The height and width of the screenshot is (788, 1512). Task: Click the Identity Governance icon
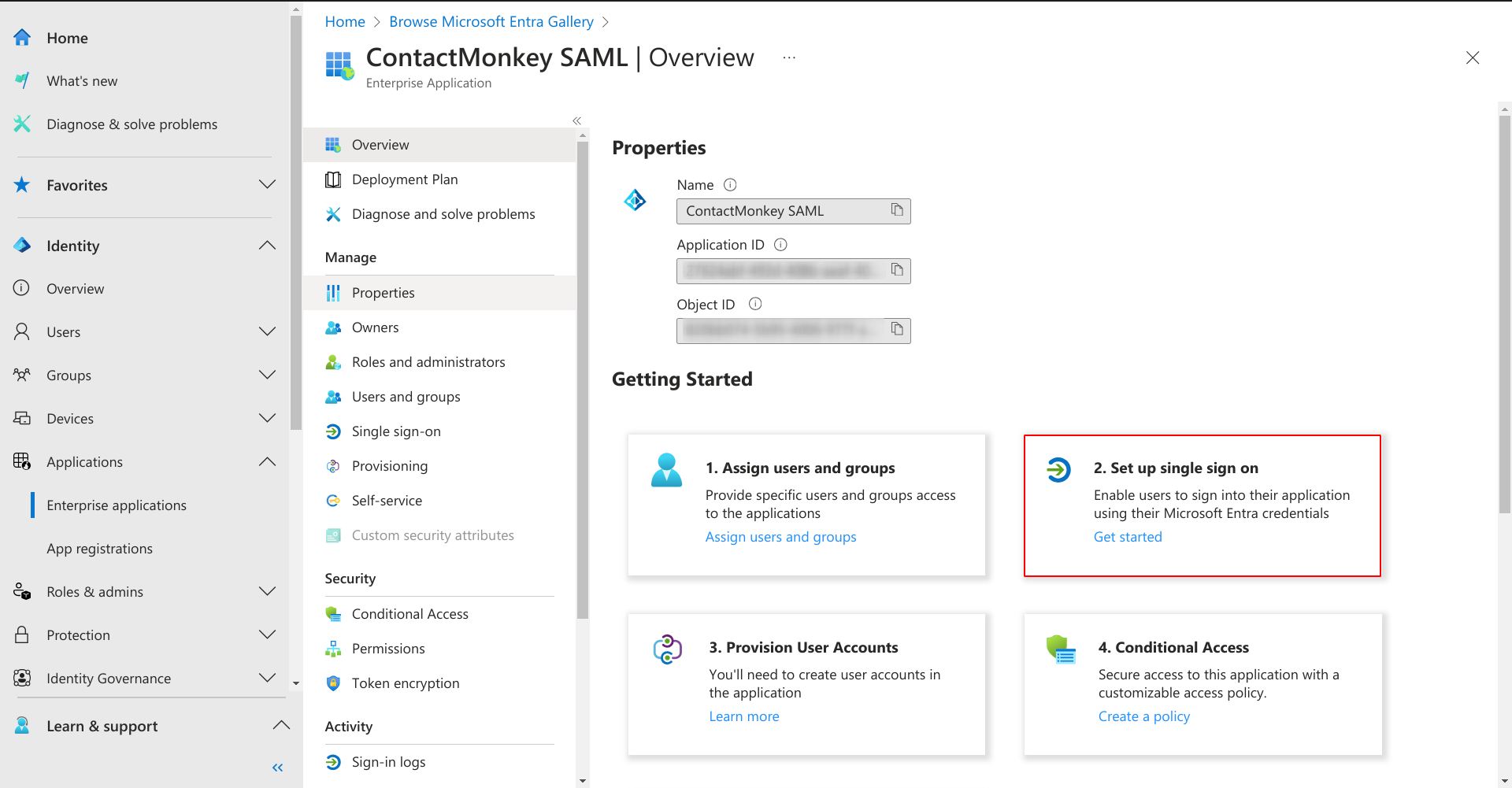(22, 679)
